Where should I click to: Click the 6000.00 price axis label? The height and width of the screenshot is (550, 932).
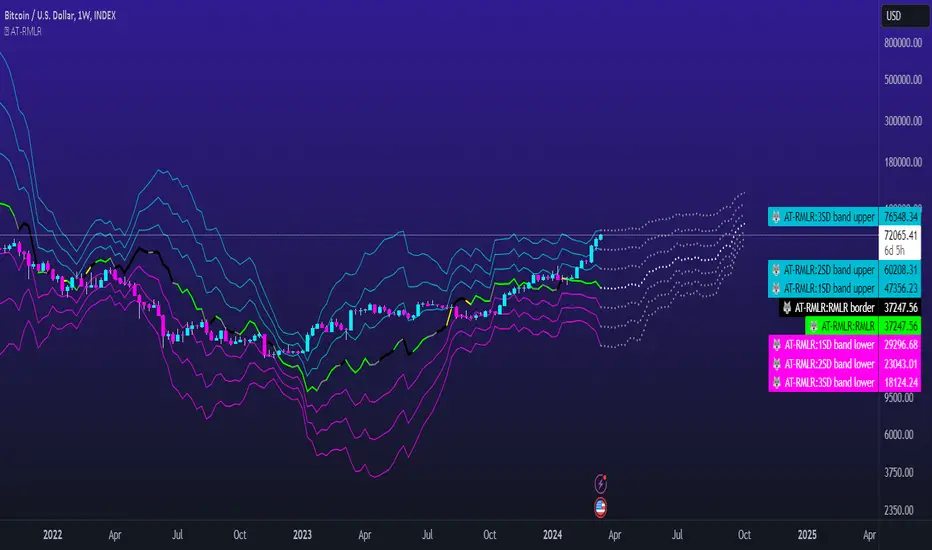899,435
